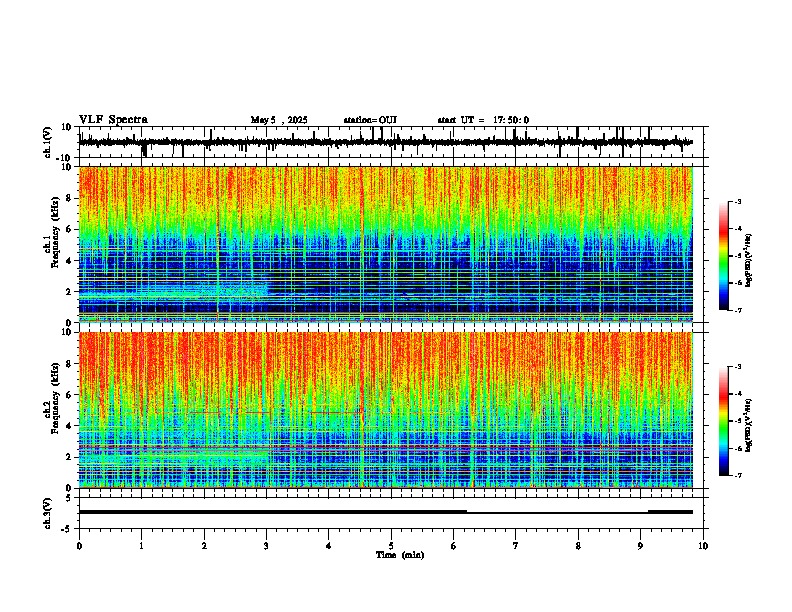Click the ch.1 color bar "-3" label
Image resolution: width=792 pixels, height=612 pixels.
point(738,202)
